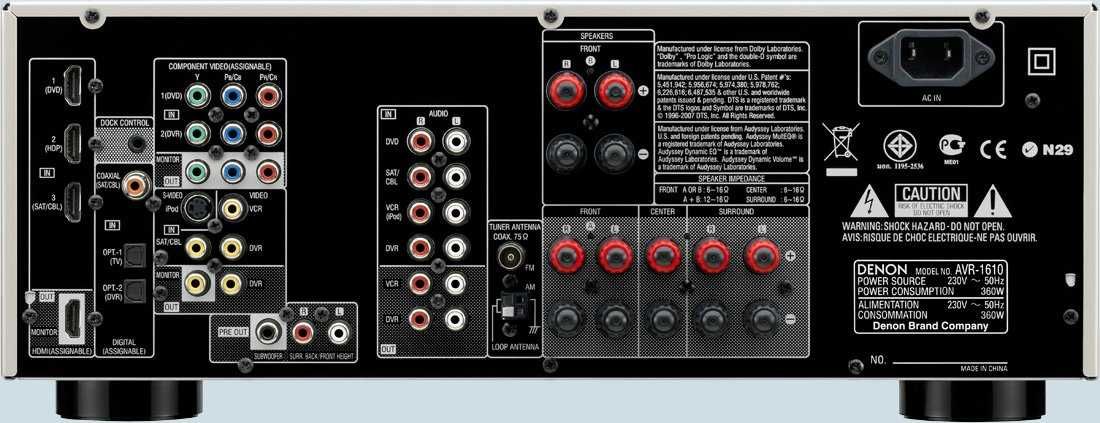Viewport: 1100px width, 423px height.
Task: Click the OPT-2 (DVR) optical input
Action: 134,289
